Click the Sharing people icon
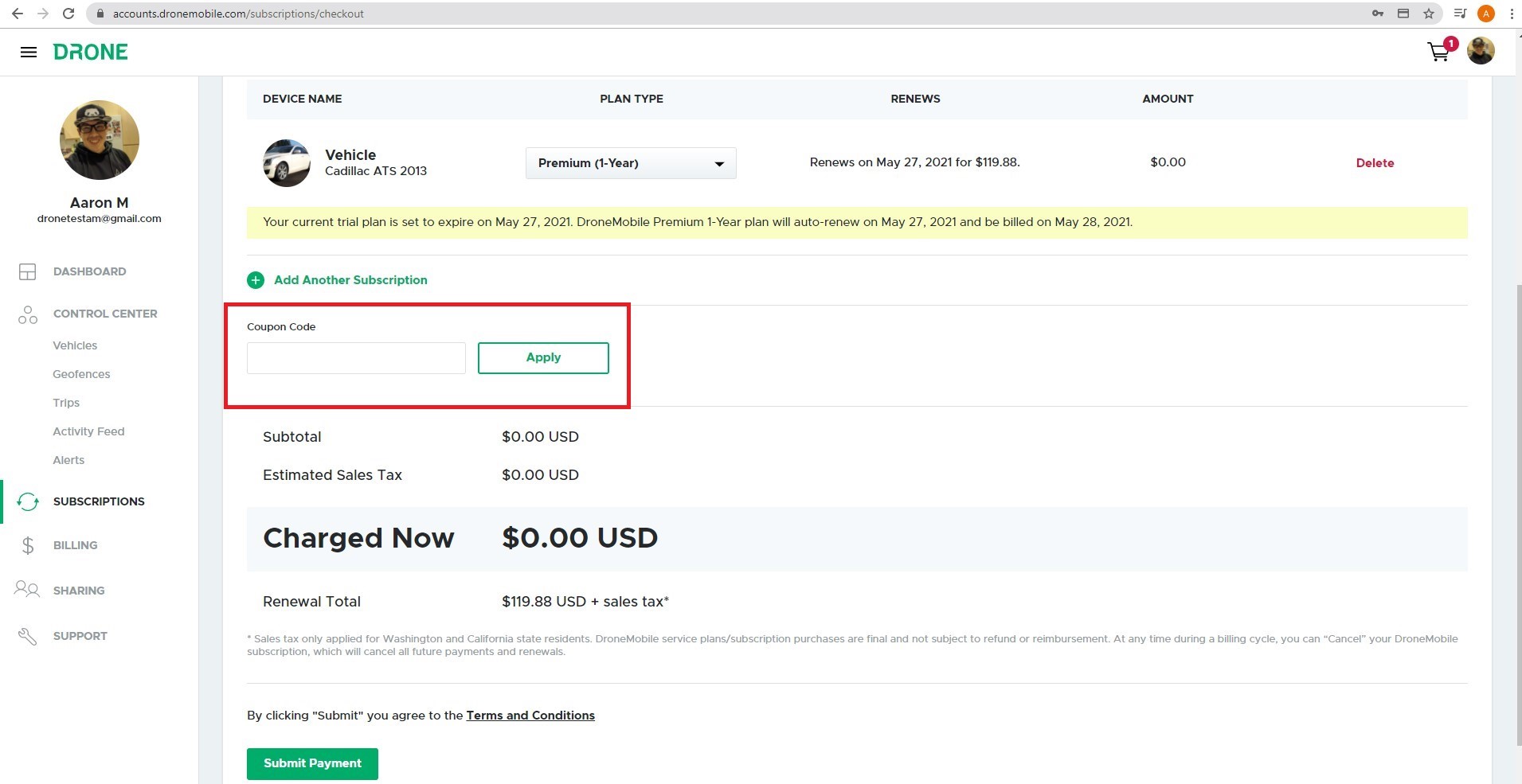Image resolution: width=1522 pixels, height=784 pixels. pos(27,590)
